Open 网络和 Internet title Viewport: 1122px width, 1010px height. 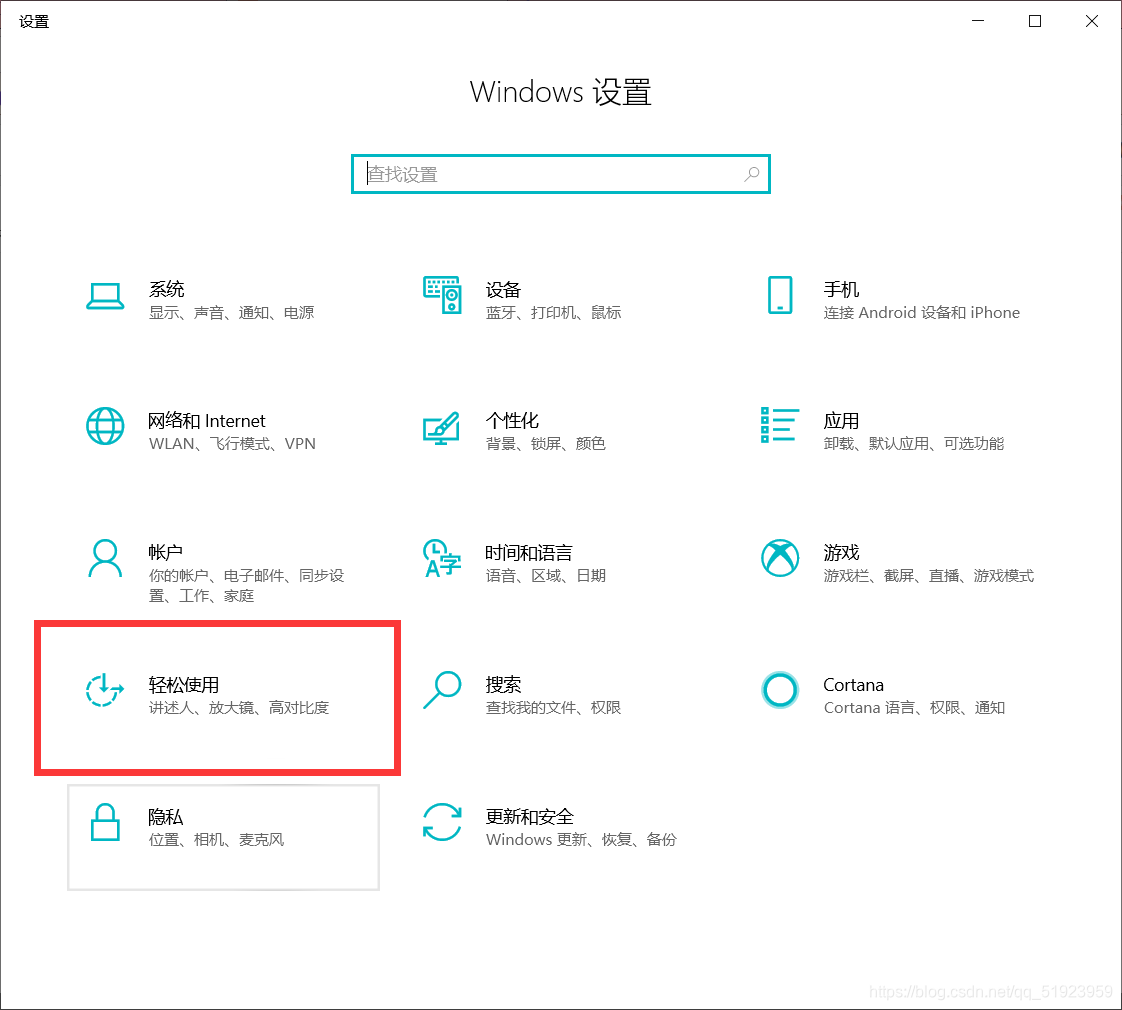pos(207,421)
